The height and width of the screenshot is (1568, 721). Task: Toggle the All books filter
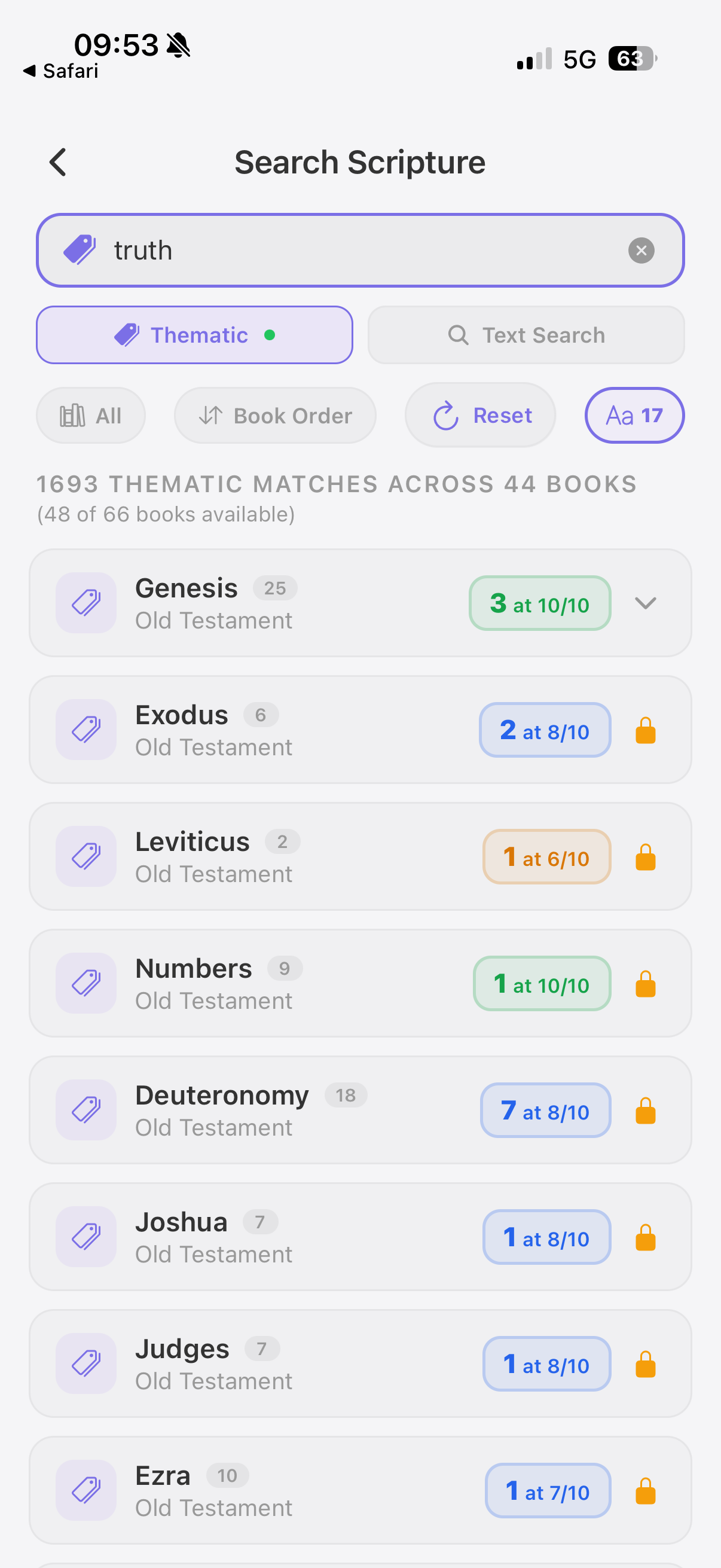(91, 416)
